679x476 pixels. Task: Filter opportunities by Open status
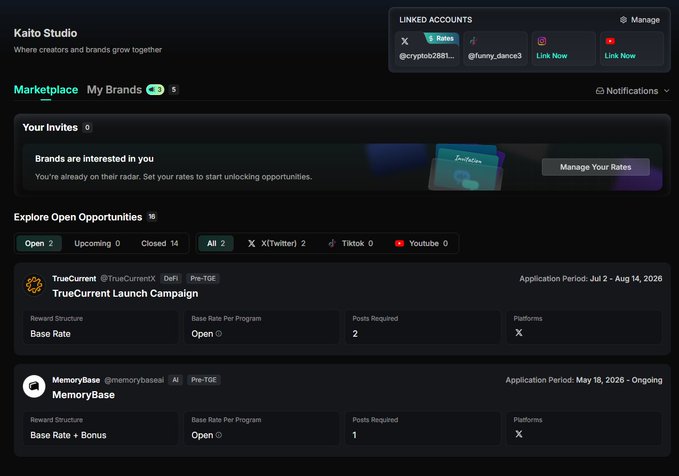point(39,243)
